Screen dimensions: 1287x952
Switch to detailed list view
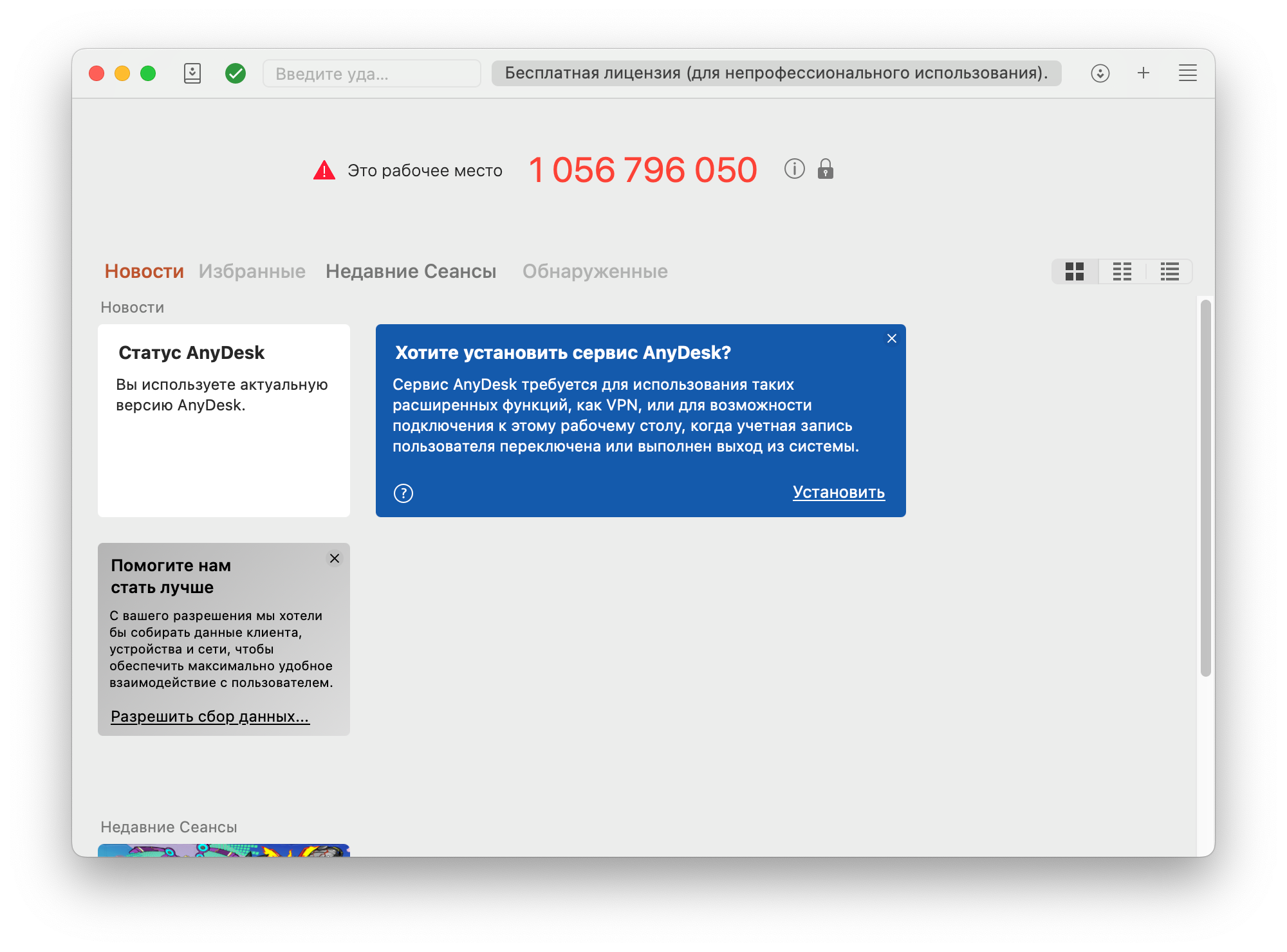[1169, 271]
